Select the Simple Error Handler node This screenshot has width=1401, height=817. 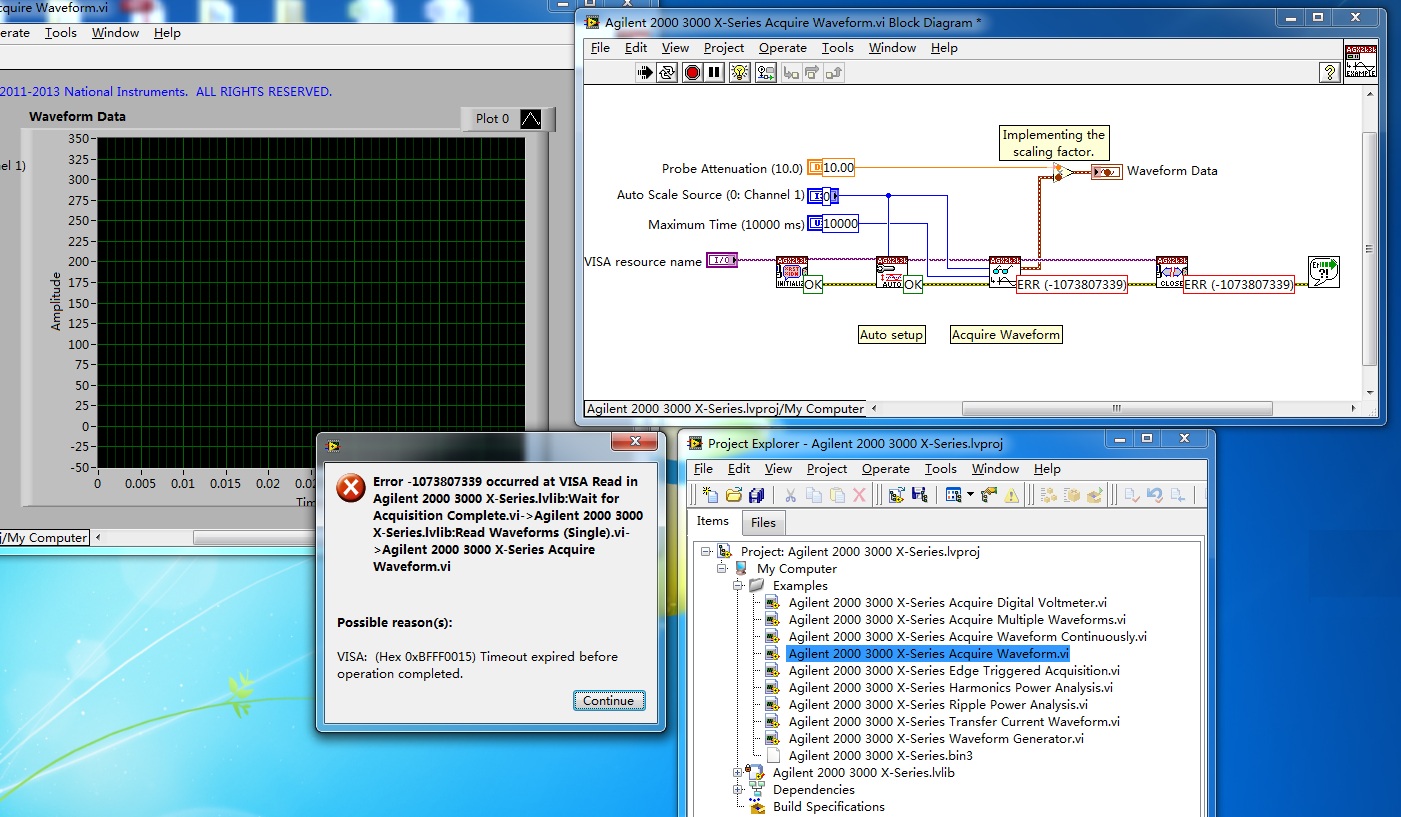1324,272
